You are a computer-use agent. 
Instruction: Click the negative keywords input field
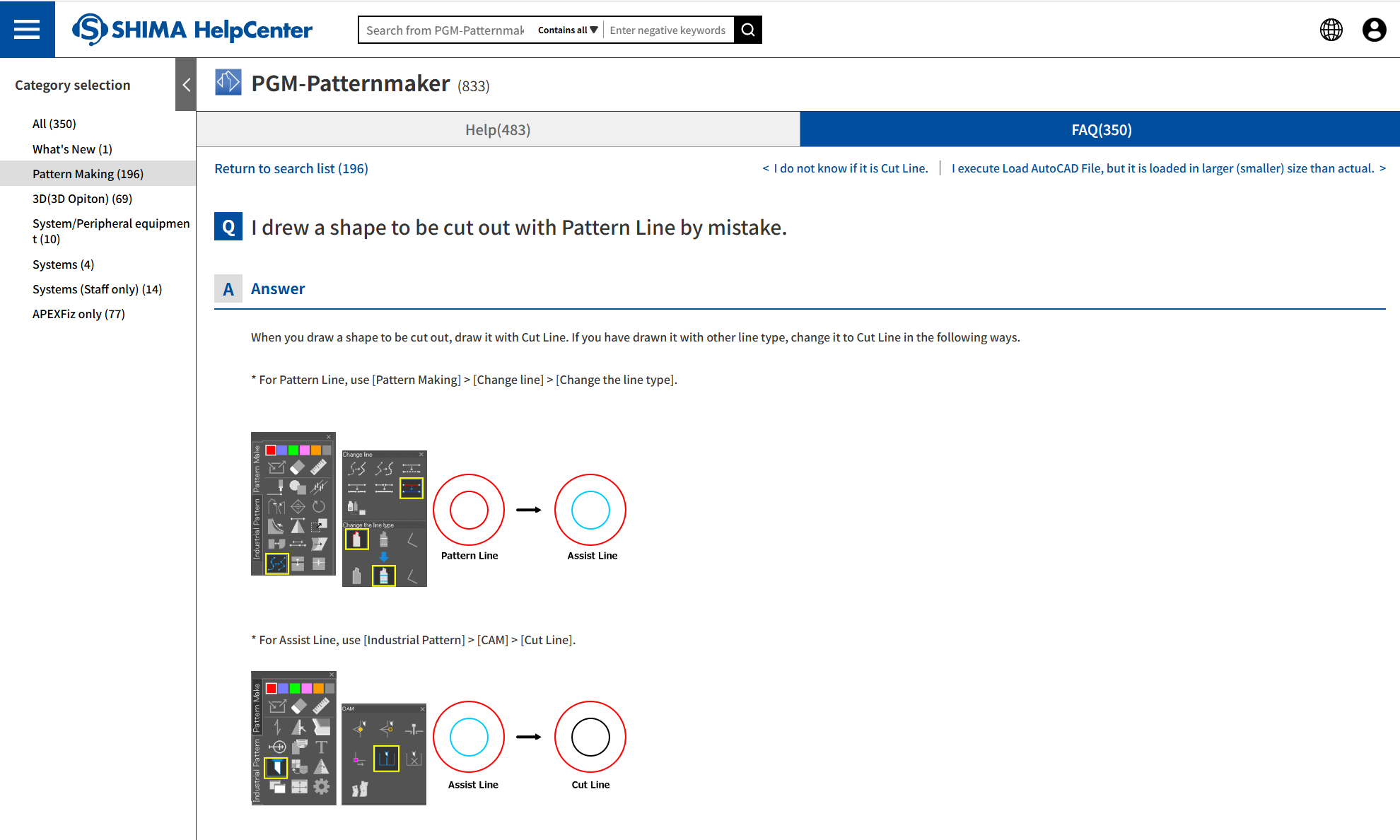pos(667,30)
